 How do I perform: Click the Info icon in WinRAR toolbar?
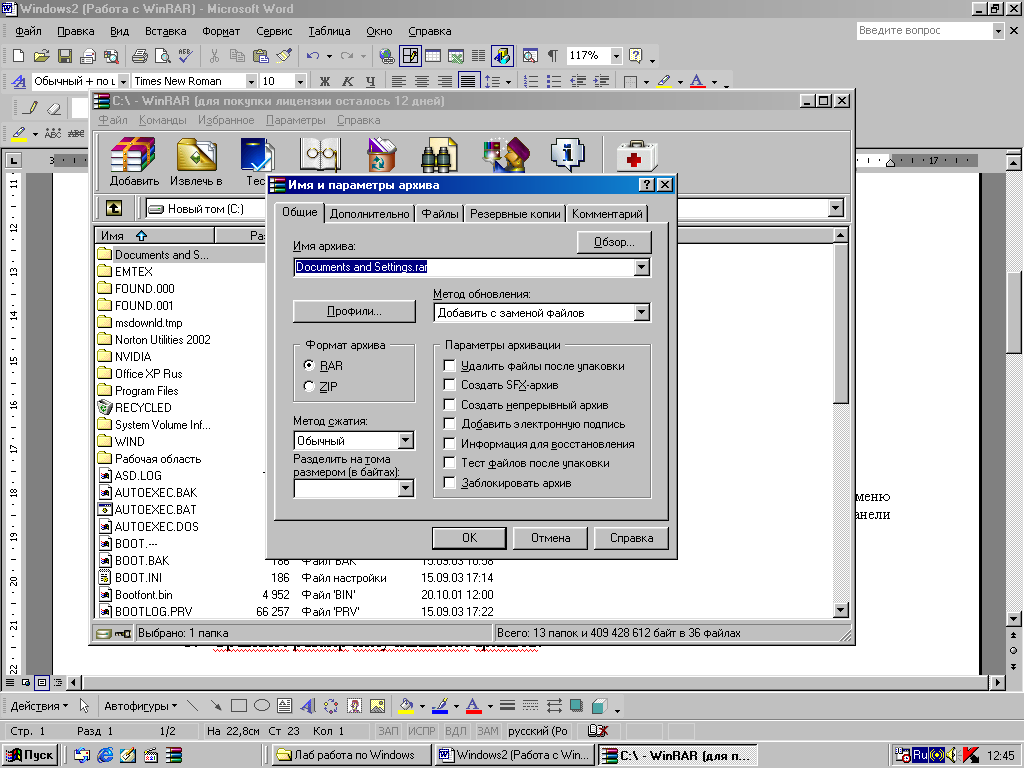click(568, 154)
